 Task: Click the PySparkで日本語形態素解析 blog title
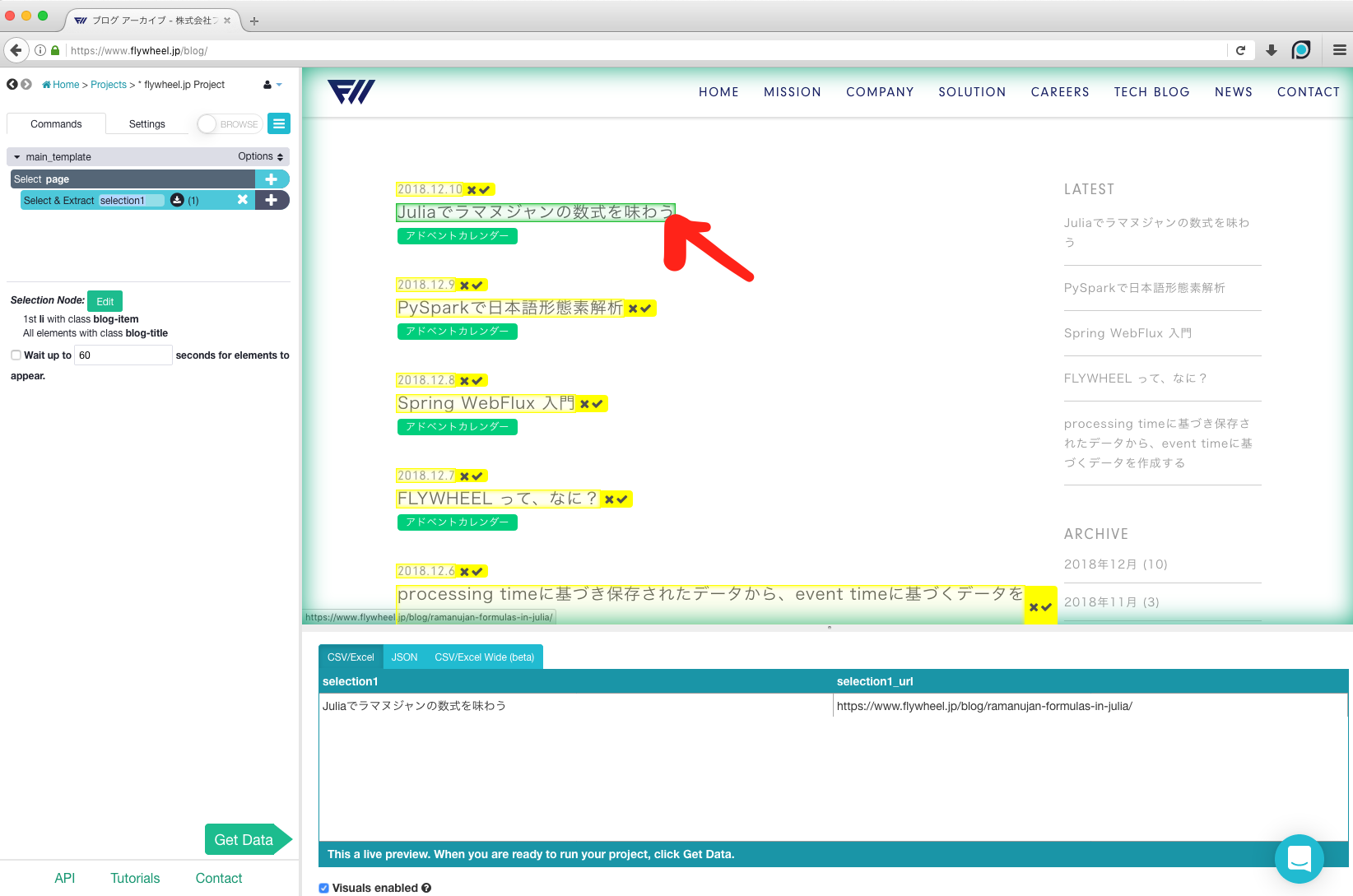(510, 308)
